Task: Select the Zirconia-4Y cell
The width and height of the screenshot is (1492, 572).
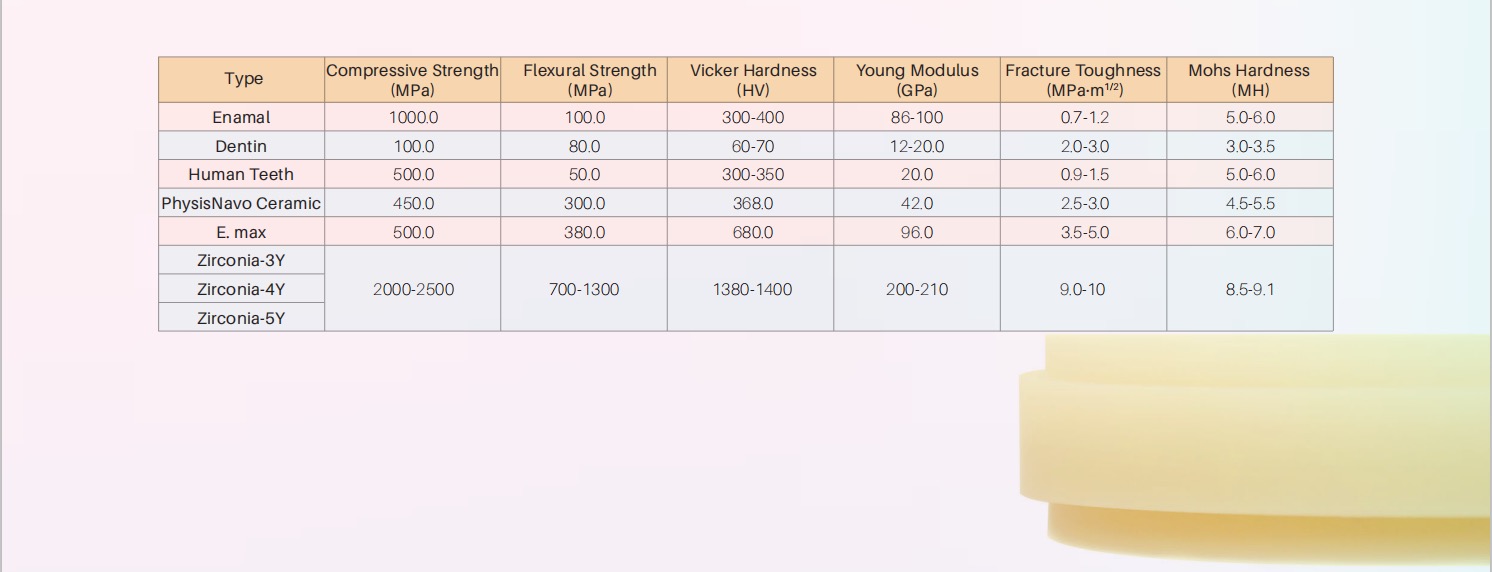Action: click(x=242, y=289)
